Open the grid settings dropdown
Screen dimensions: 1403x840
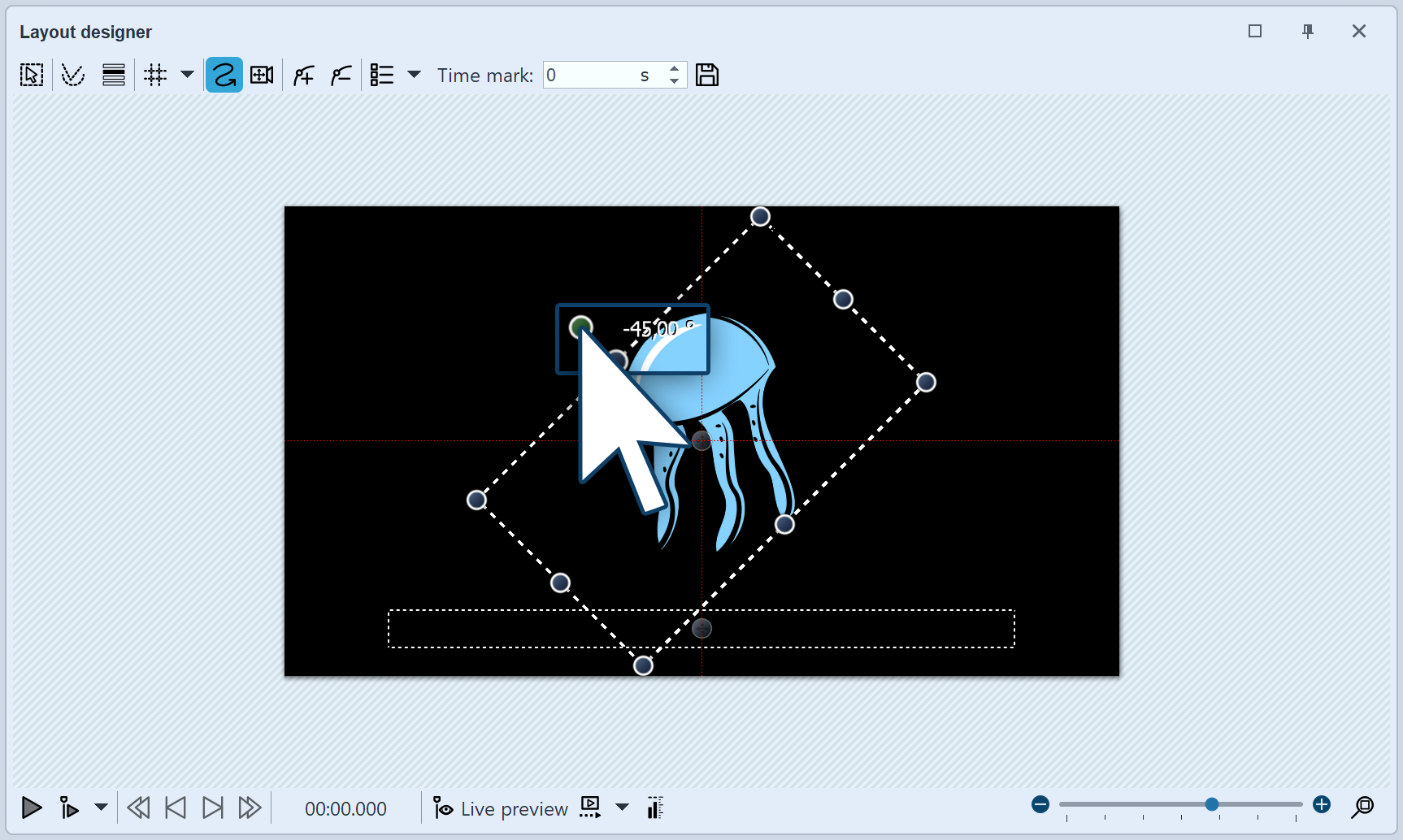click(188, 74)
